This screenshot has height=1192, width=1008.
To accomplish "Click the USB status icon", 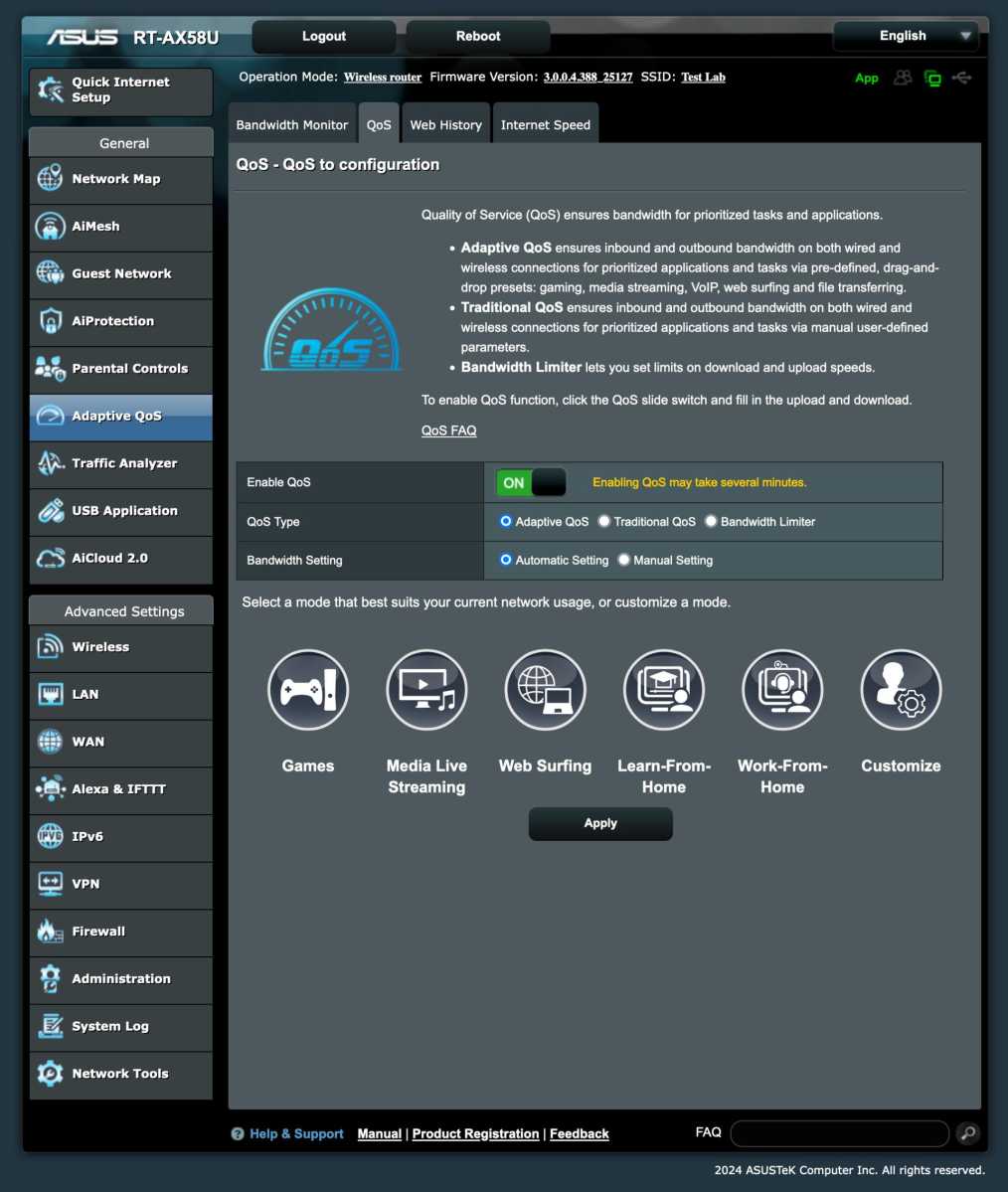I will [x=961, y=78].
